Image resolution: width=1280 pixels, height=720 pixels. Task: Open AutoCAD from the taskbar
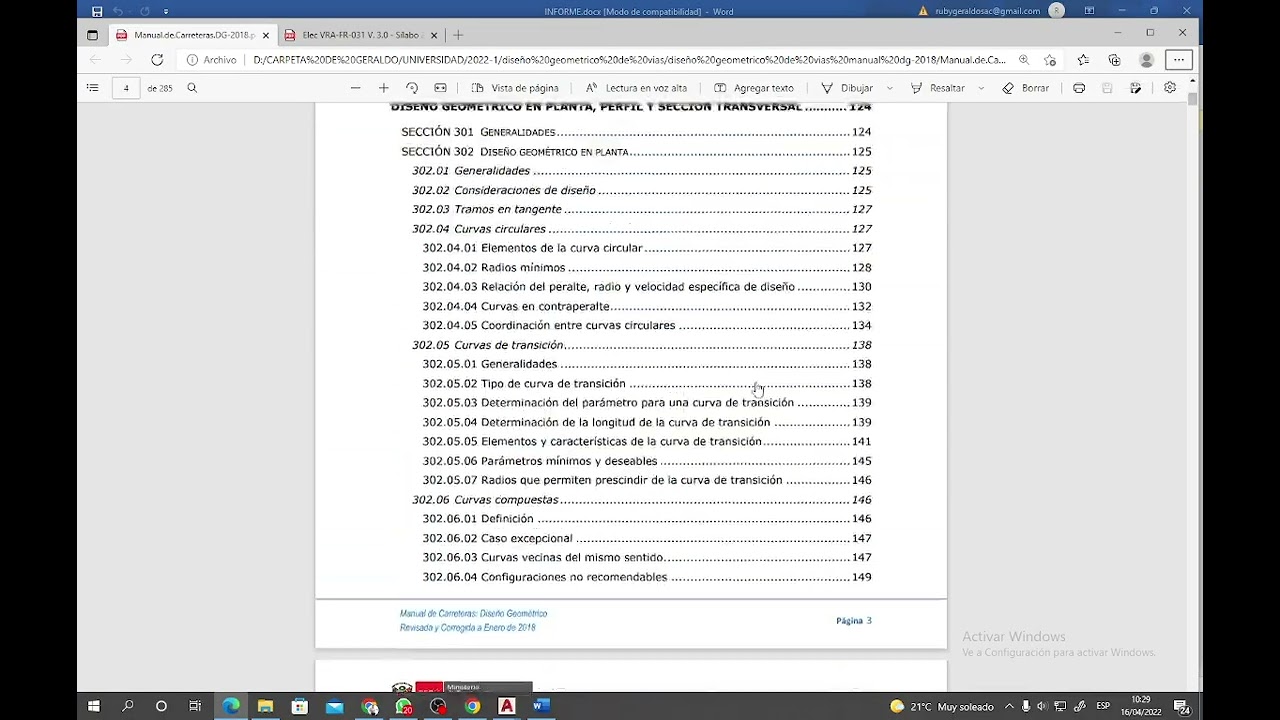tap(507, 706)
